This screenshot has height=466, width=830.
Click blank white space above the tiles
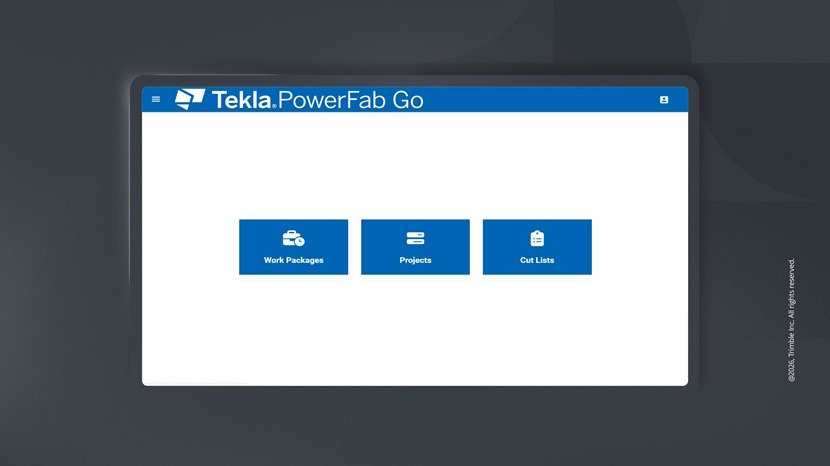[x=415, y=165]
